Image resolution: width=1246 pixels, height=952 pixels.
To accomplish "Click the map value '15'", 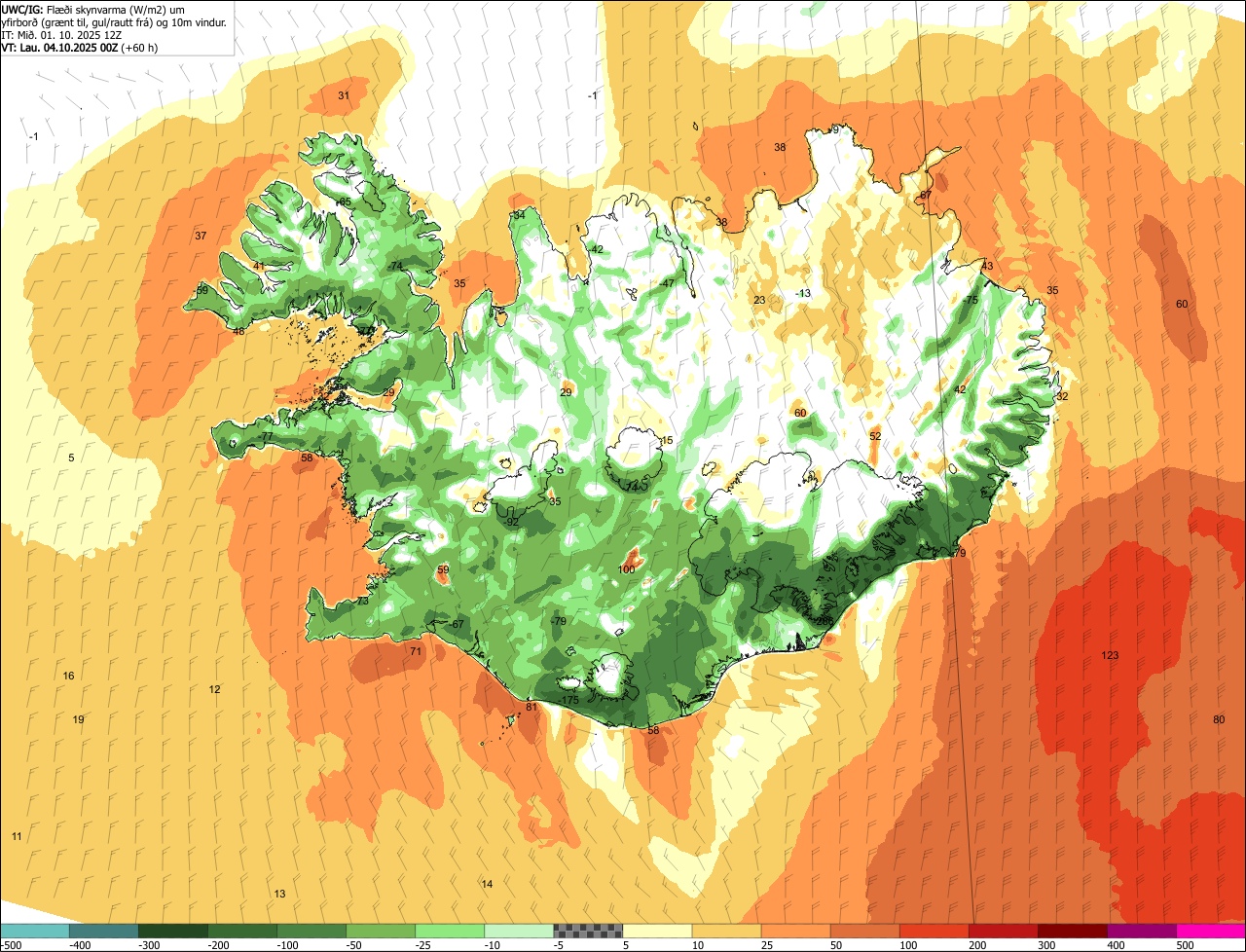I will tap(667, 441).
